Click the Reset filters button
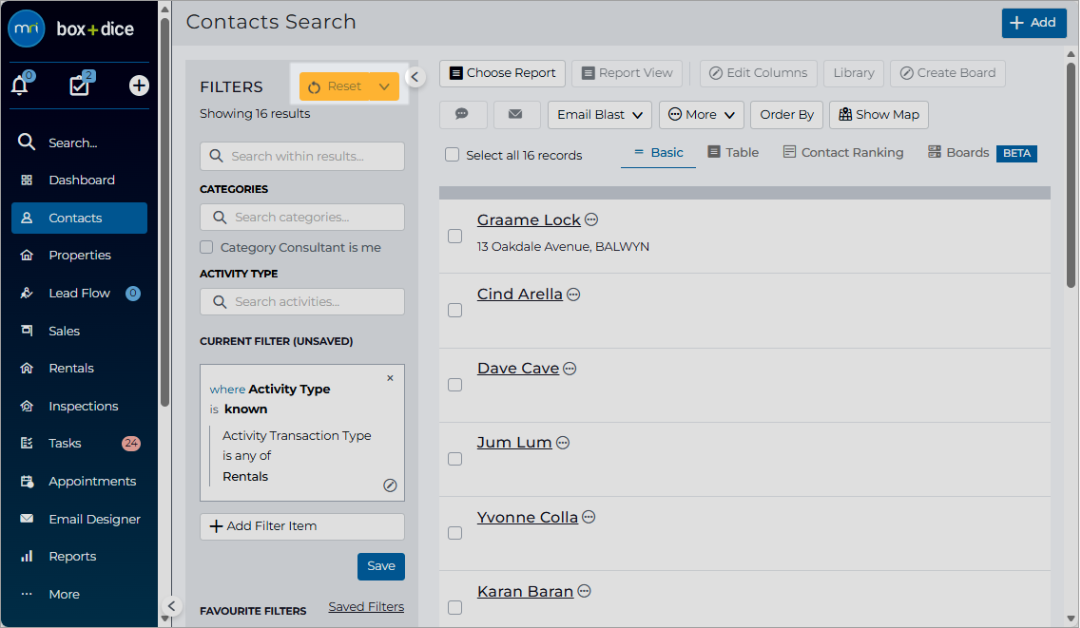Image resolution: width=1080 pixels, height=628 pixels. pyautogui.click(x=335, y=87)
